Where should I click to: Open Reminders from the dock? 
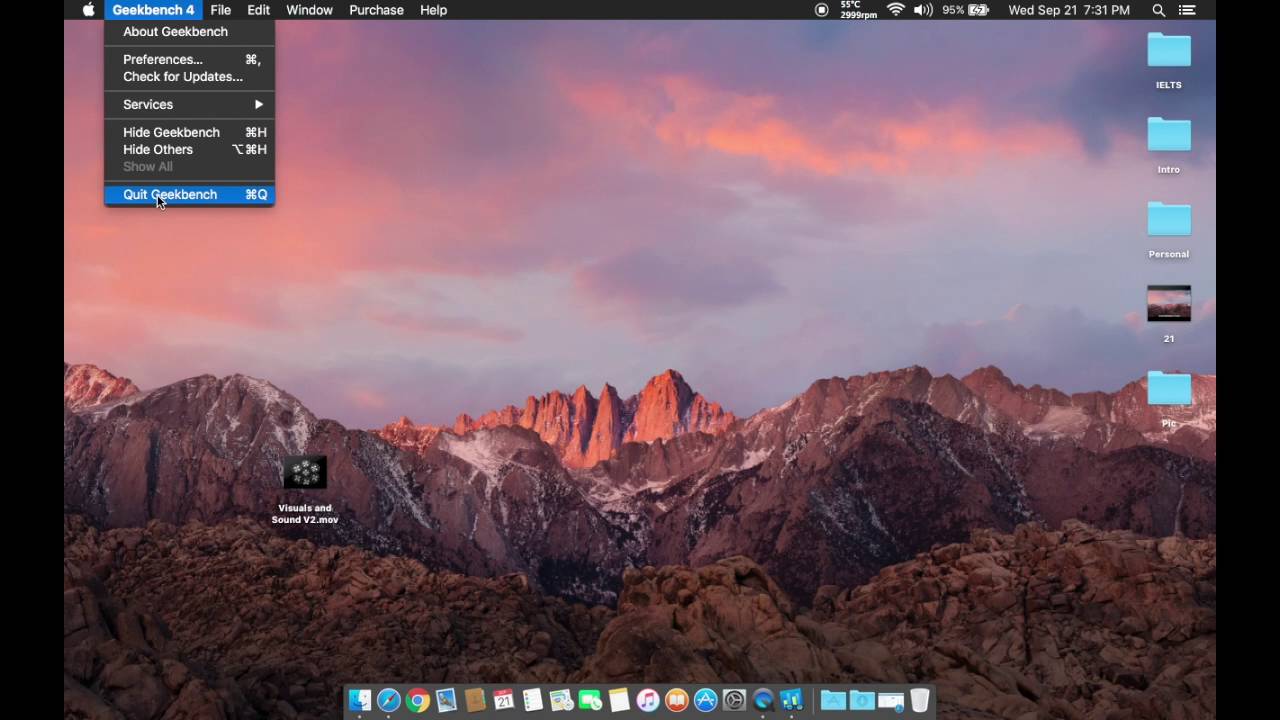click(x=532, y=701)
